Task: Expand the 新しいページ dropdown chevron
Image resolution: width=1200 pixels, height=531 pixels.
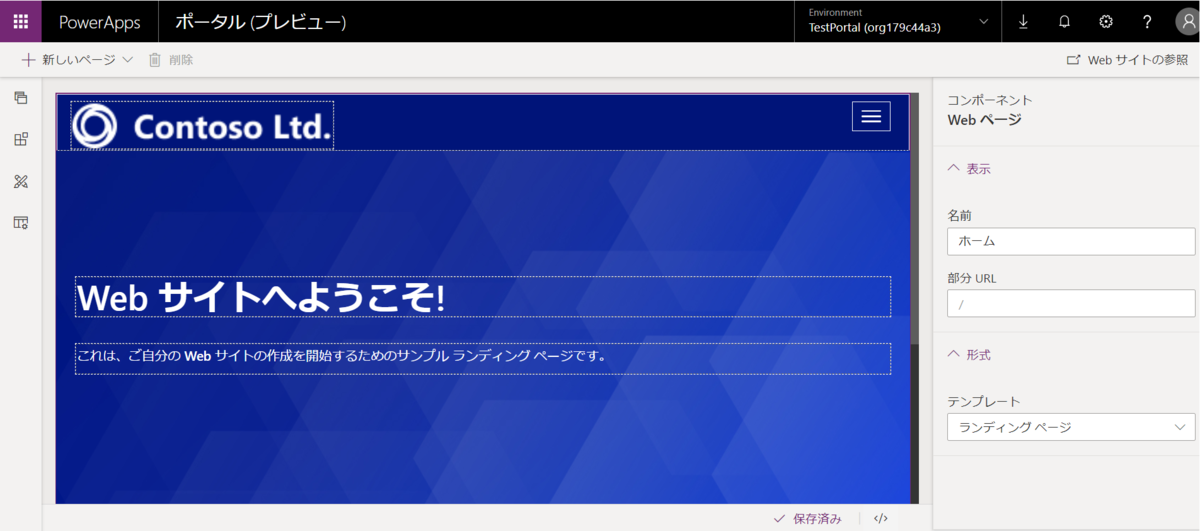Action: (128, 60)
